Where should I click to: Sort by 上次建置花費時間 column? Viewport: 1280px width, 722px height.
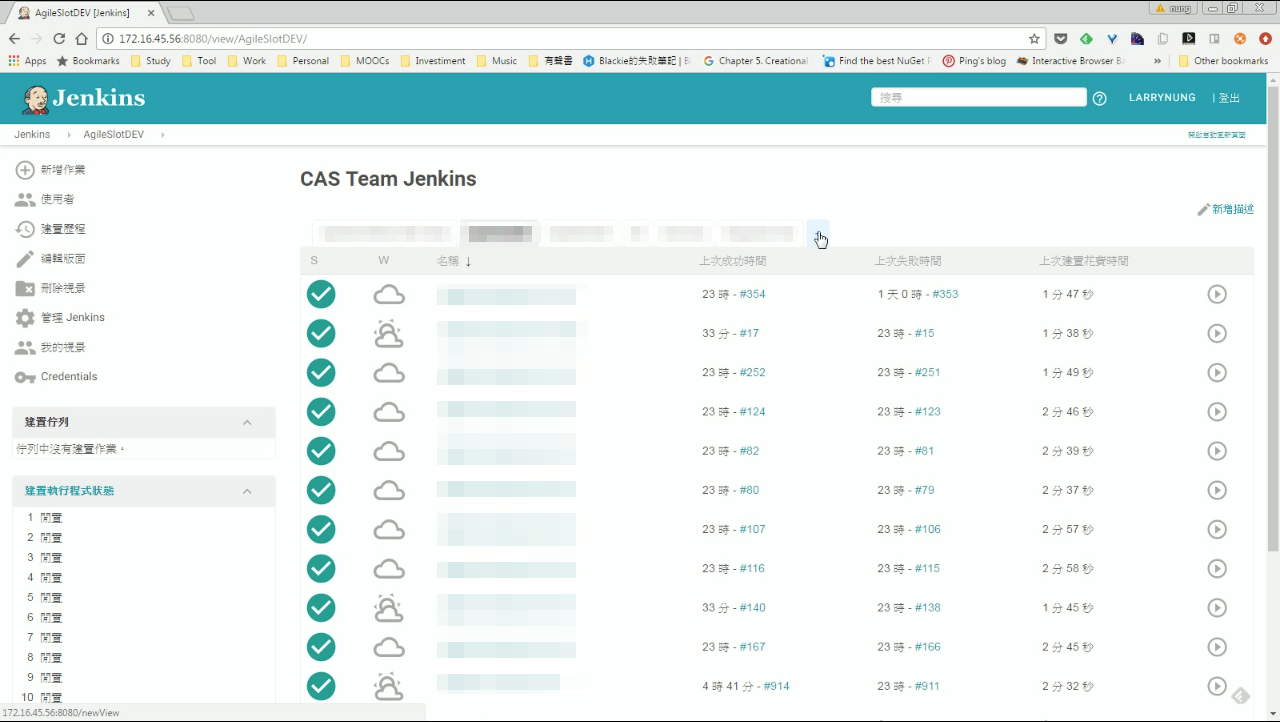click(1084, 261)
